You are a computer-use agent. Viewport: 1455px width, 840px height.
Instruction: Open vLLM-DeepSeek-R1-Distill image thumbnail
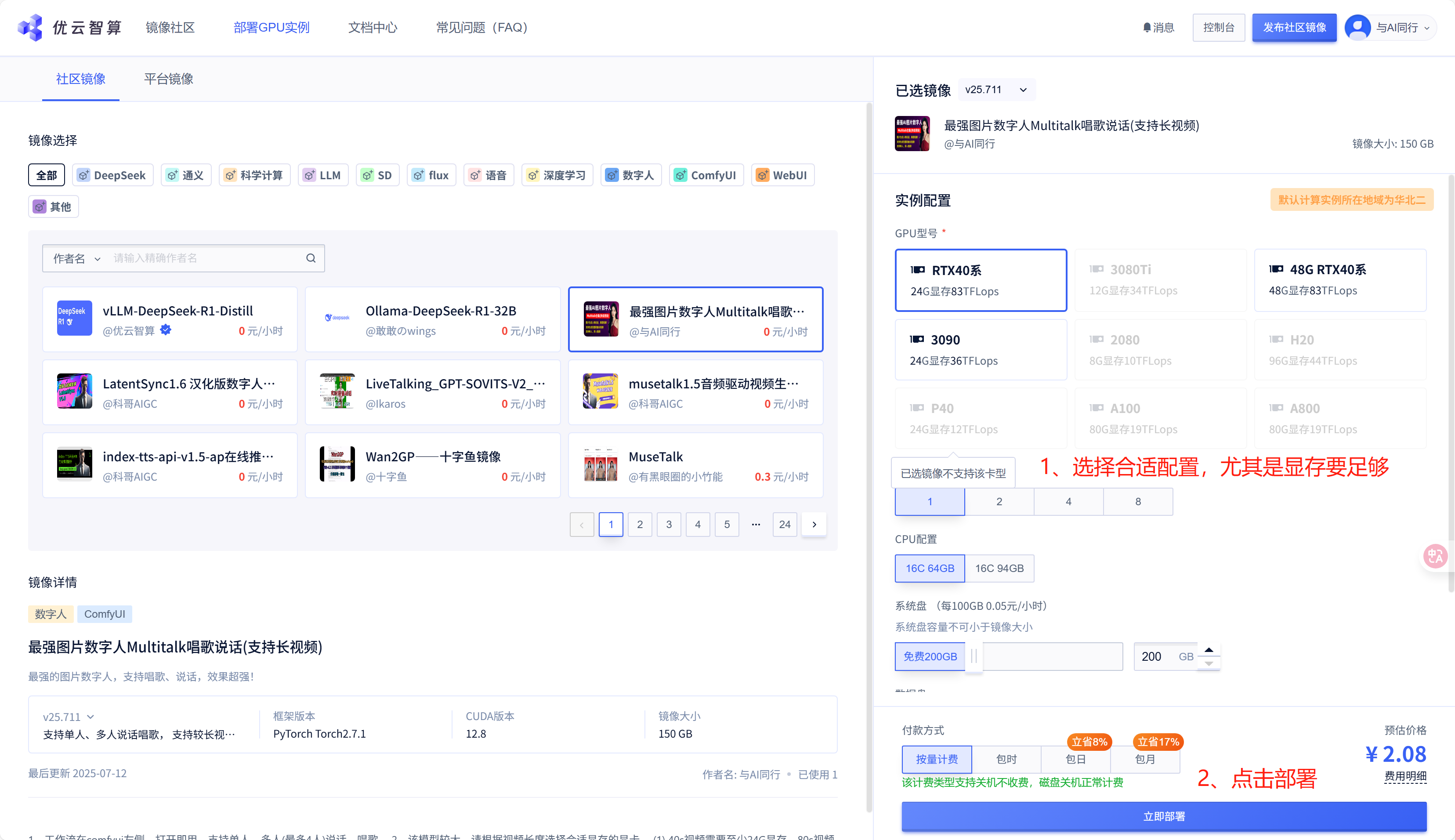74,319
